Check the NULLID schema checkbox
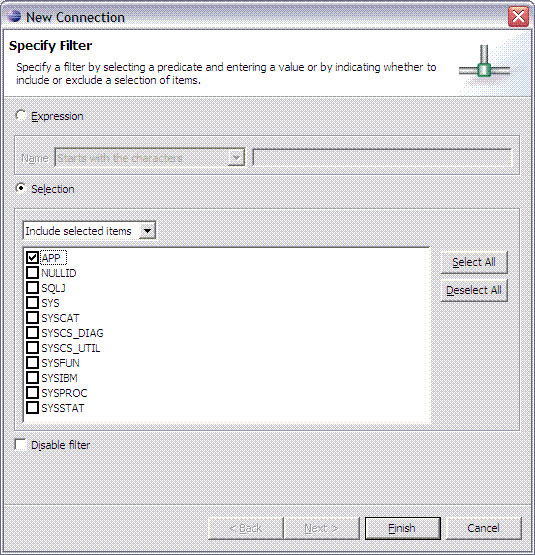Screen dimensions: 535x555 click(32, 273)
